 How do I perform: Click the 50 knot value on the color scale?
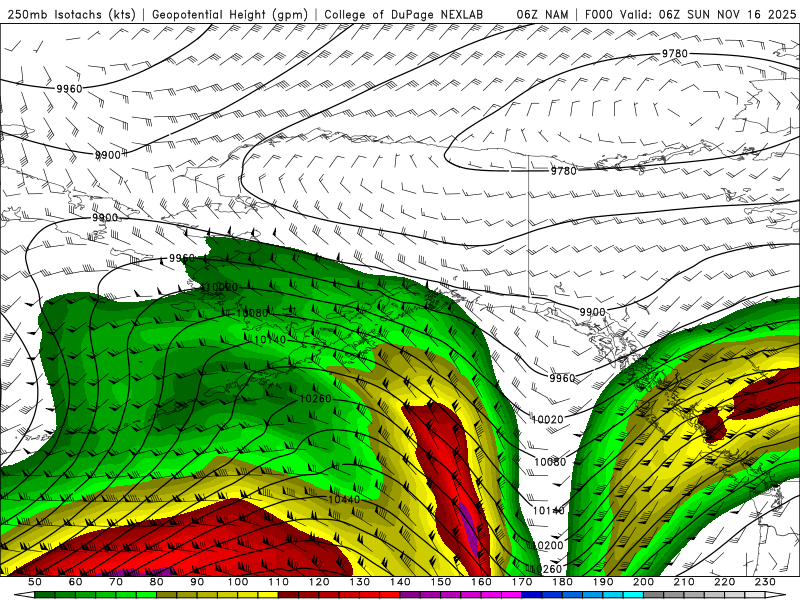click(35, 582)
